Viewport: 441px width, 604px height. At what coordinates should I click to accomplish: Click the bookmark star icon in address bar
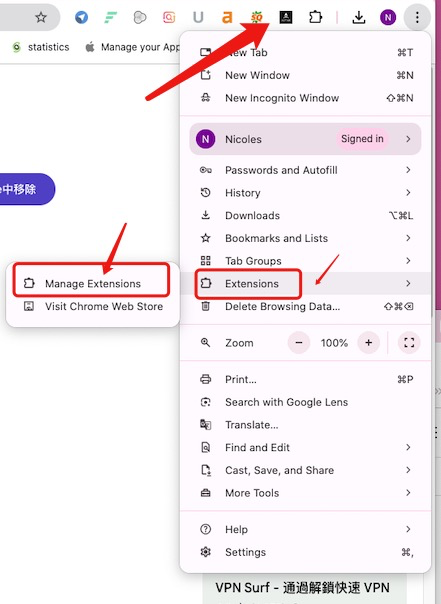pyautogui.click(x=41, y=17)
